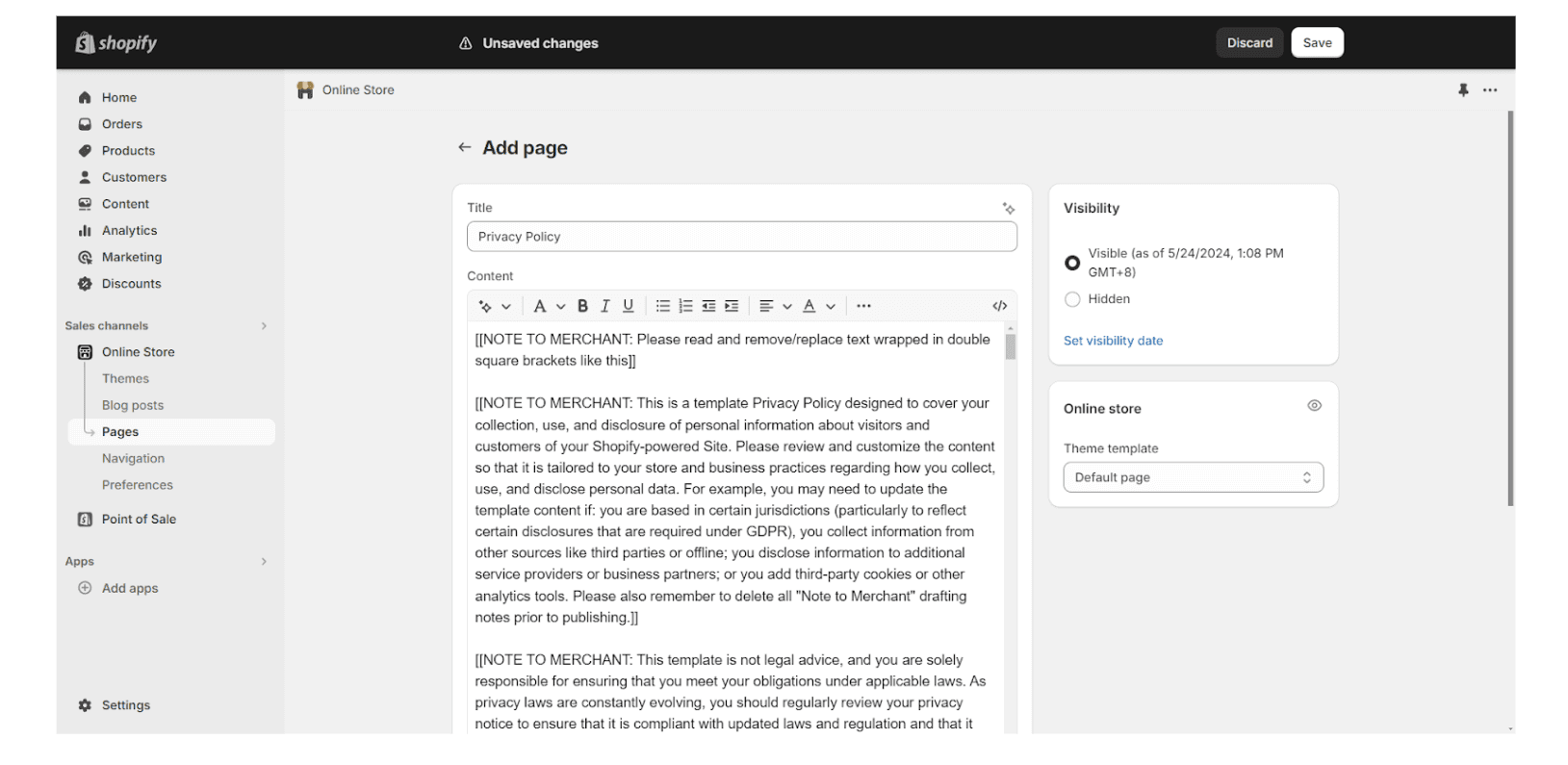
Task: Expand the Apps section chevron
Action: (x=264, y=562)
